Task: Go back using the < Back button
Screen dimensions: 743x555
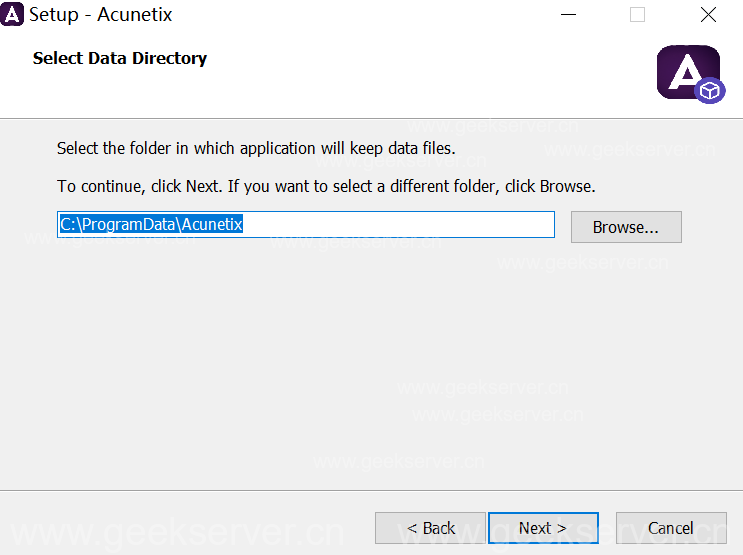Action: (430, 528)
